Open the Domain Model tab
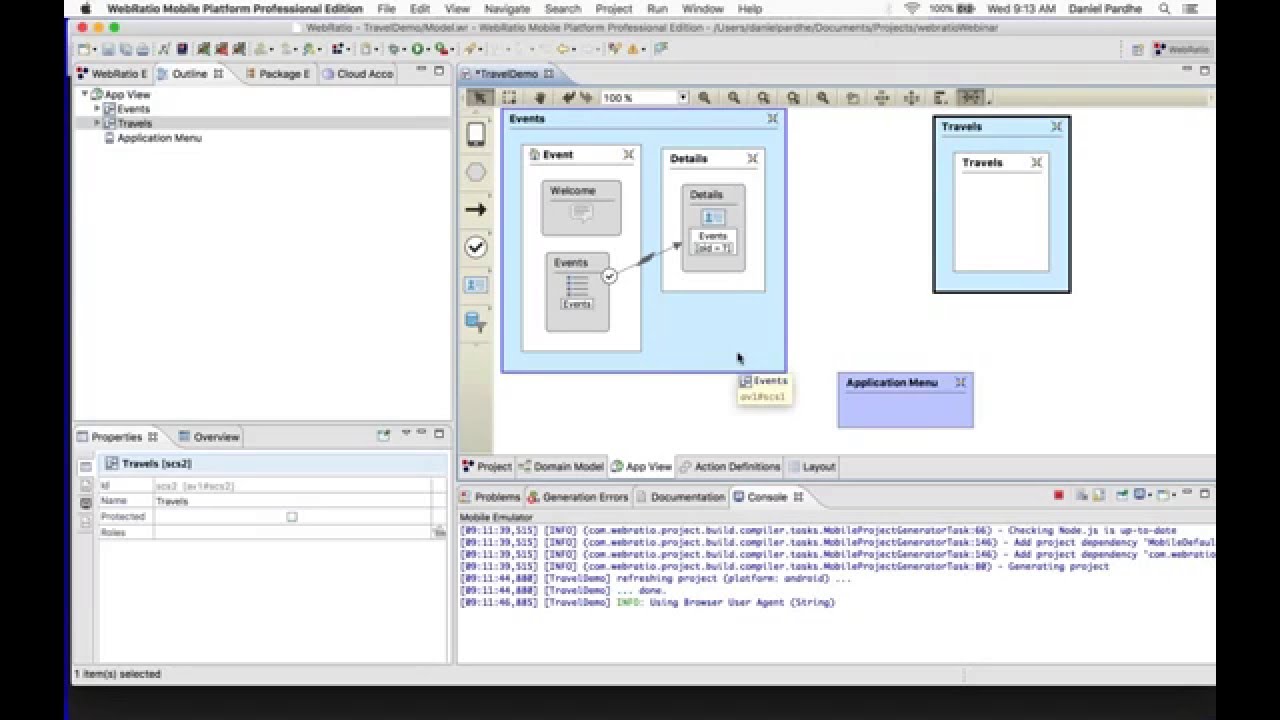The height and width of the screenshot is (720, 1280). point(561,467)
